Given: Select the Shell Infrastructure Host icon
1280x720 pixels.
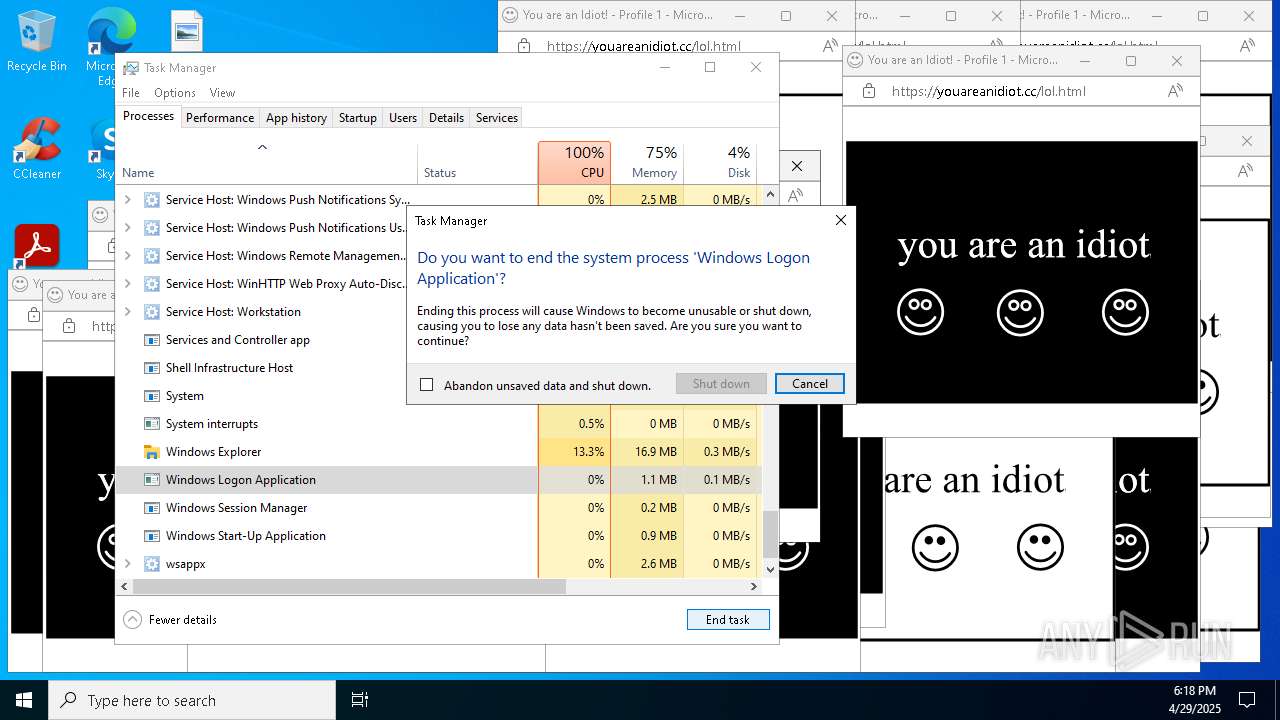Looking at the screenshot, I should coord(152,368).
